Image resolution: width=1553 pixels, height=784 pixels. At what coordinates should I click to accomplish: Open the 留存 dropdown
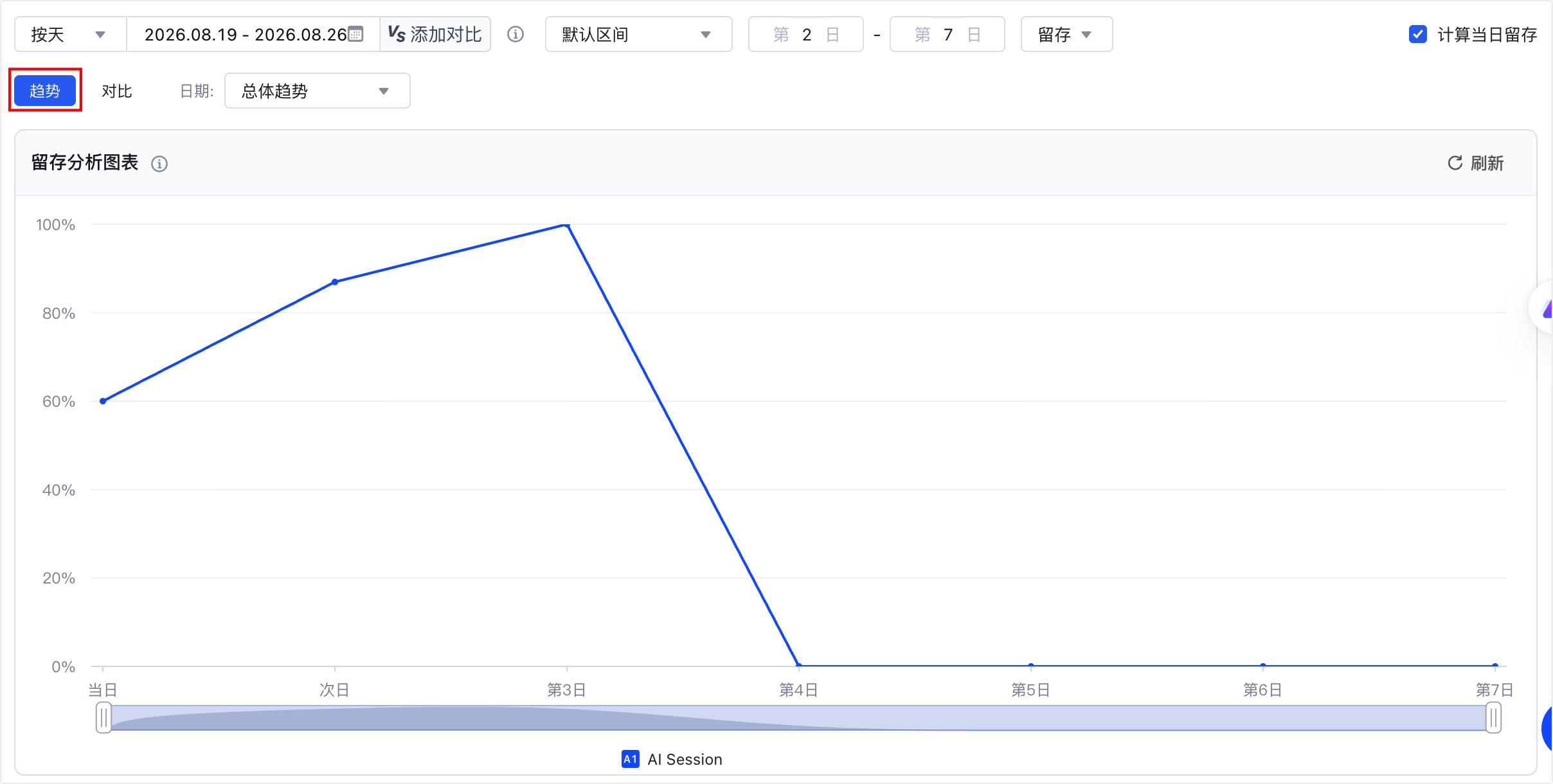pyautogui.click(x=1066, y=35)
